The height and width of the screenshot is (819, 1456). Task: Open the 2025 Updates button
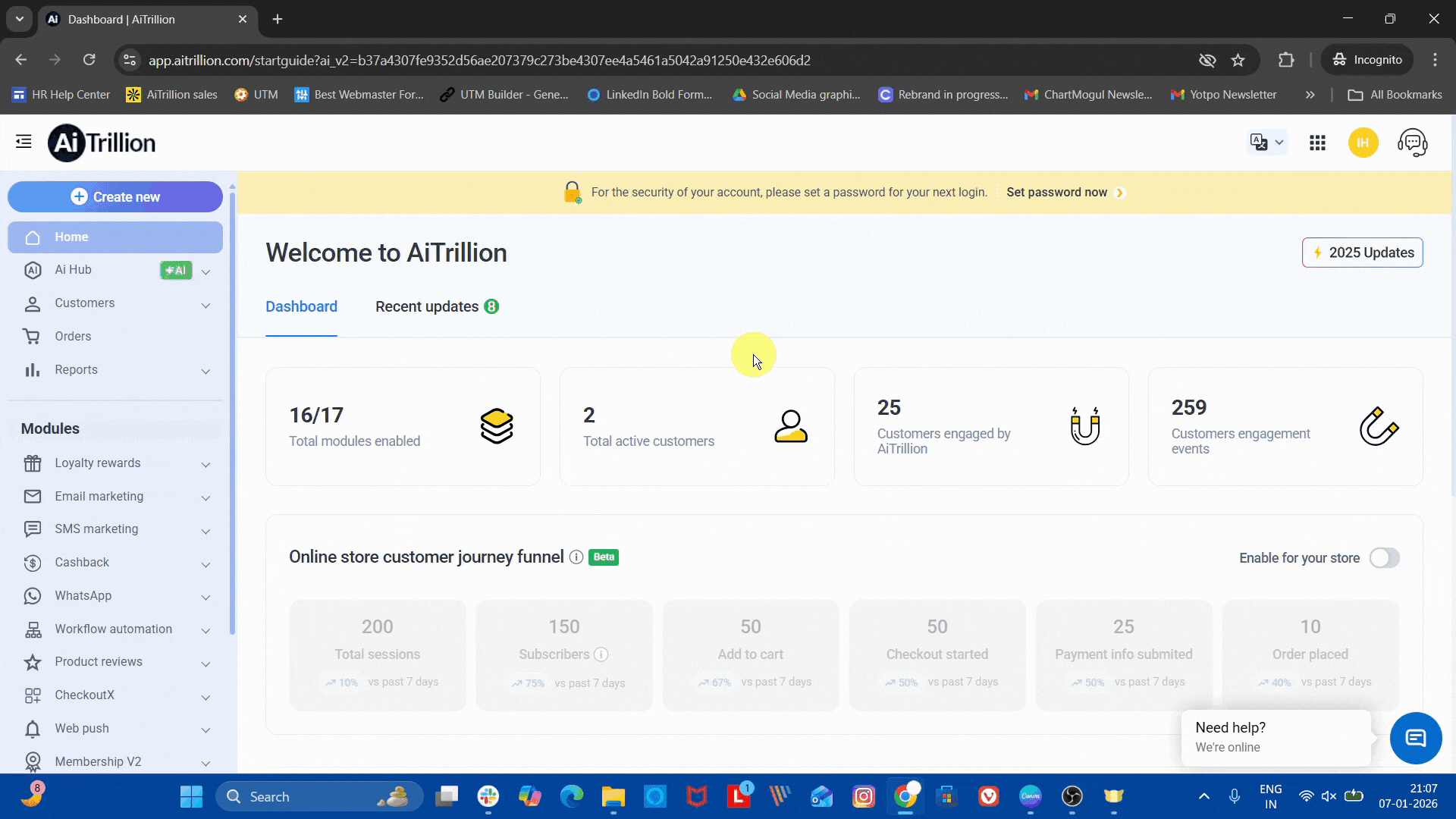[x=1362, y=253]
